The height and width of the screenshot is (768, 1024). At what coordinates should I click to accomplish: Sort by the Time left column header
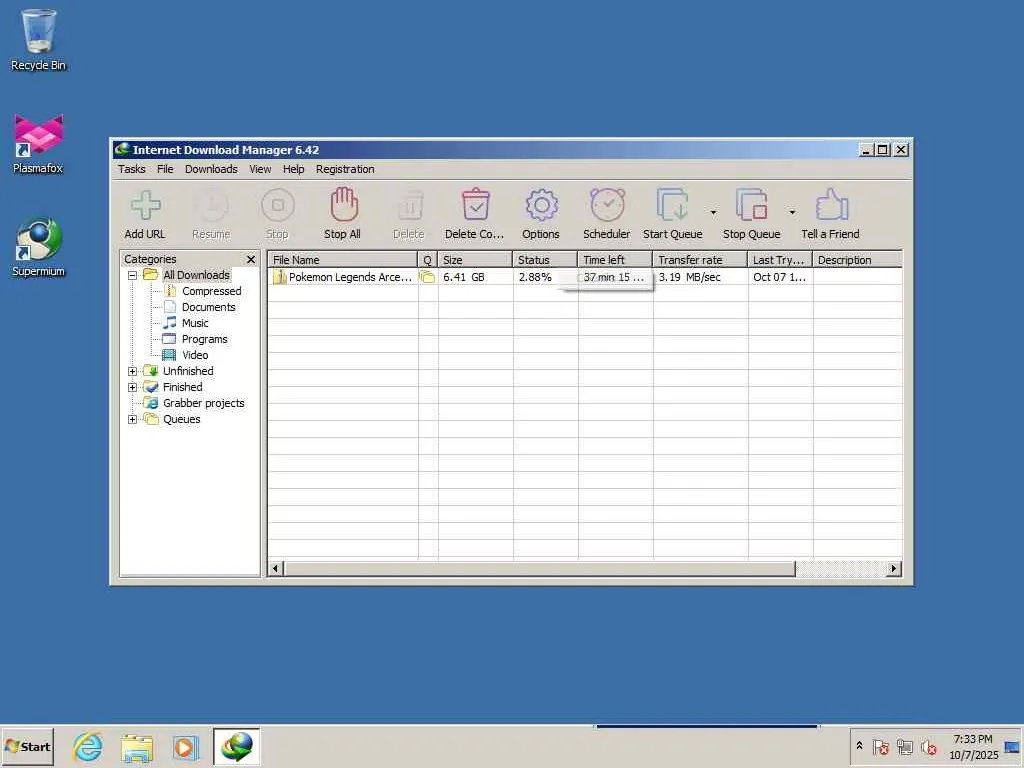(615, 260)
